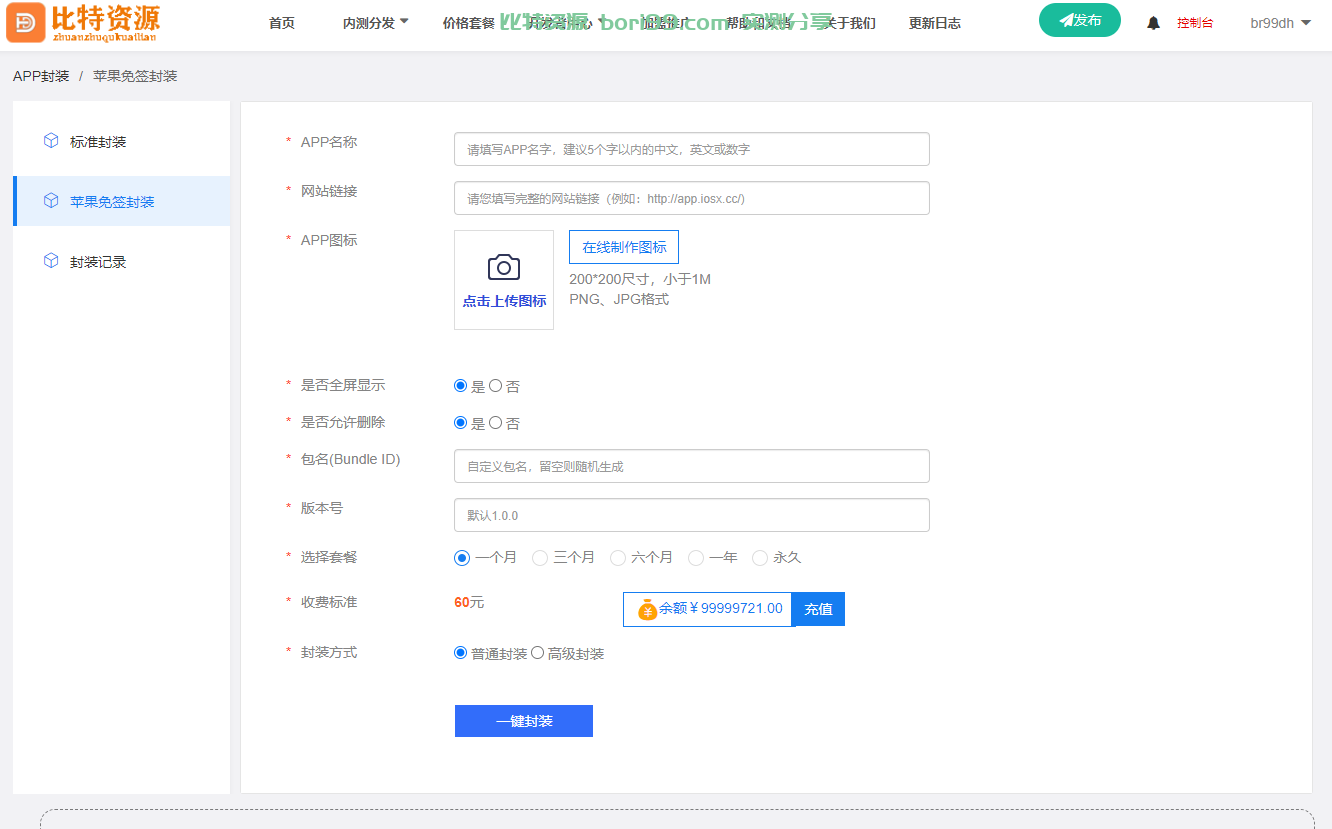Viewport: 1332px width, 829px height.
Task: Choose the 永久 package option
Action: pyautogui.click(x=760, y=558)
